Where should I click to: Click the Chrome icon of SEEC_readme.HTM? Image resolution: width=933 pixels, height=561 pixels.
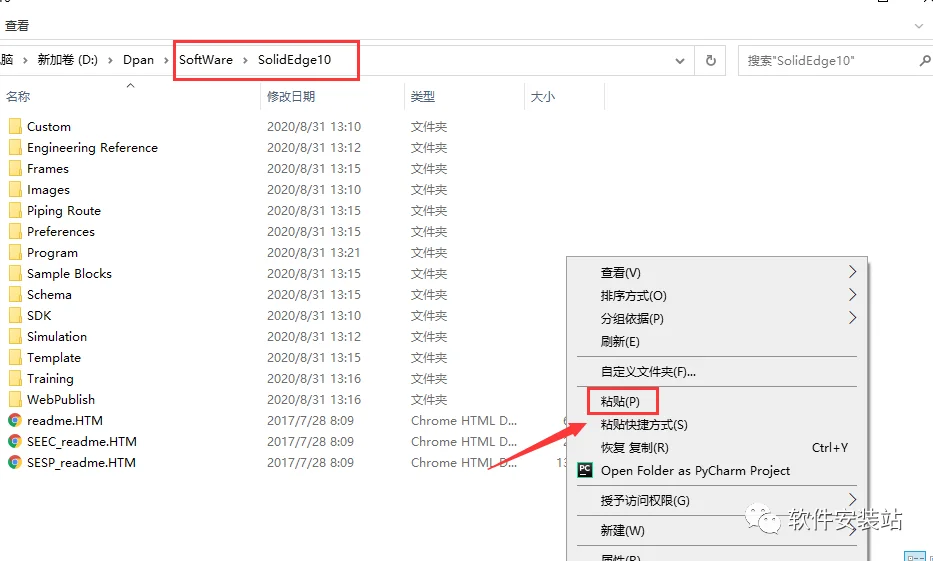pyautogui.click(x=15, y=441)
